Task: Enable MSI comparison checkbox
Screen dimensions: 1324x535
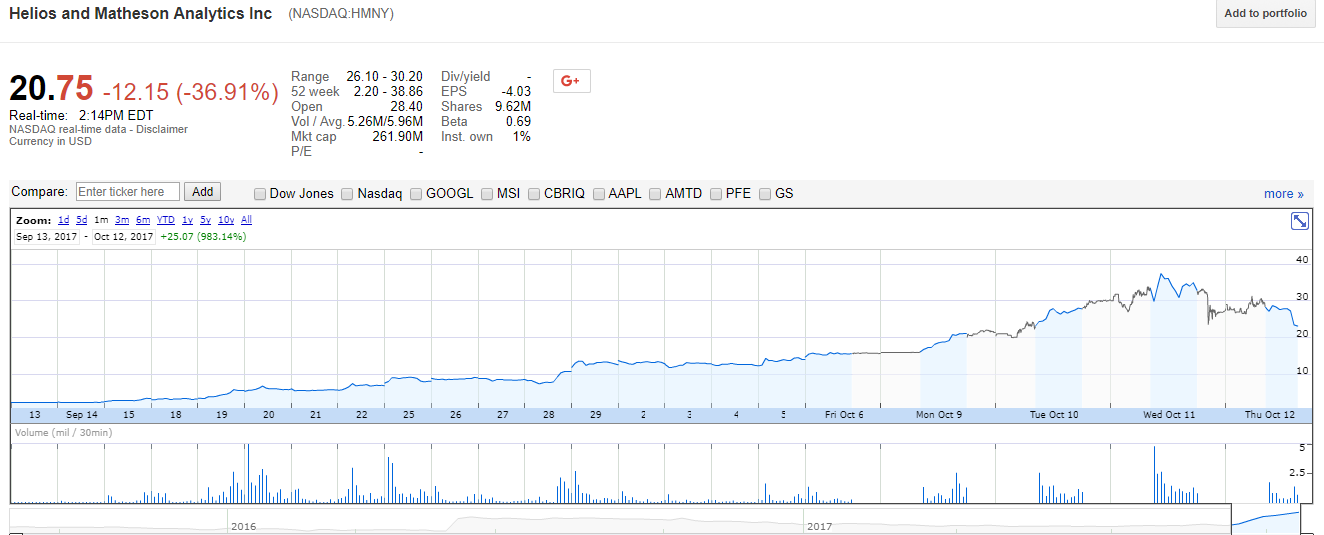Action: coord(487,194)
